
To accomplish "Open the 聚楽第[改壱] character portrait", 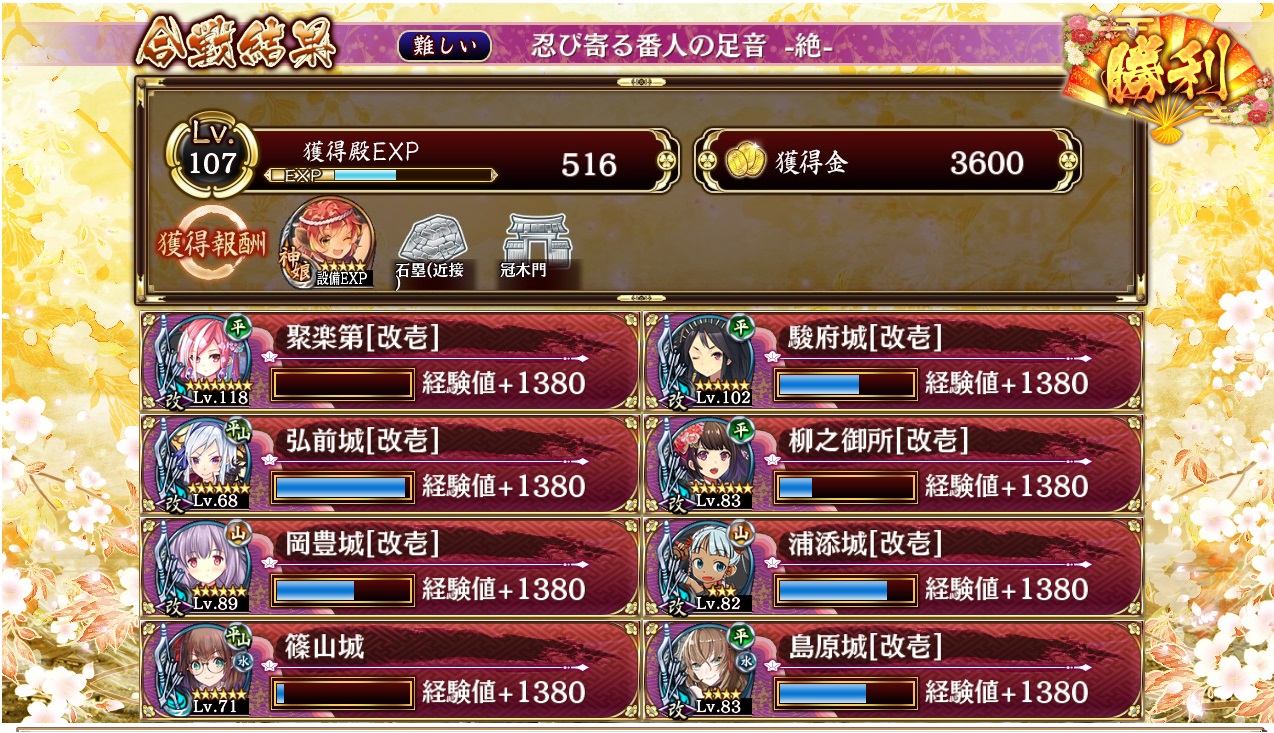I will [202, 360].
